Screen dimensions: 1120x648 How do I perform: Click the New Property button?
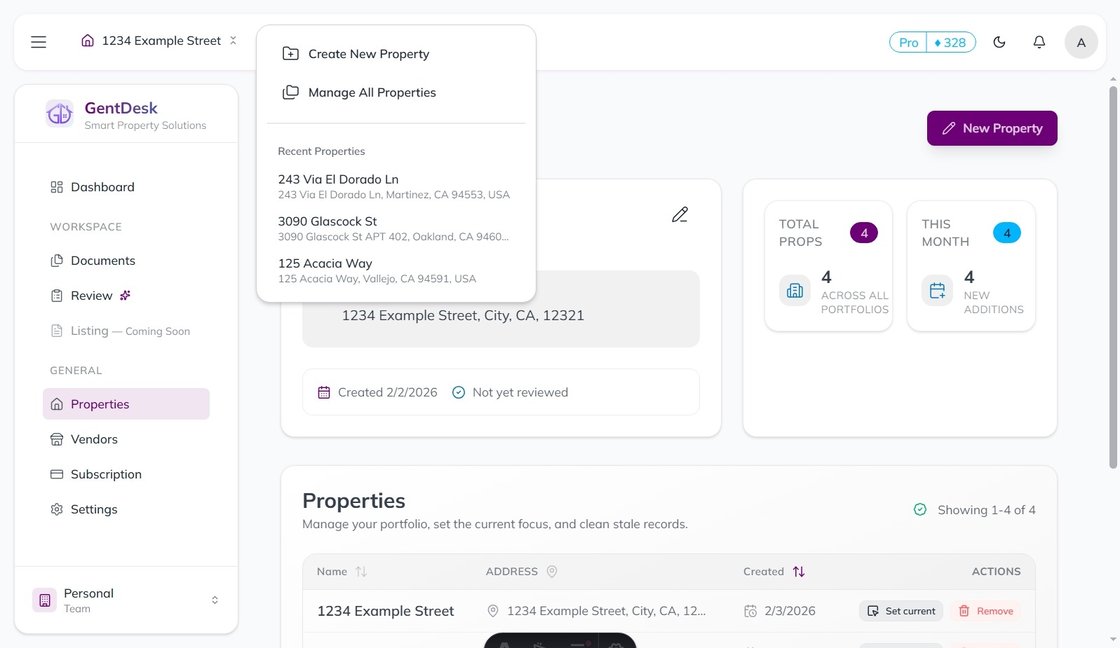click(x=991, y=128)
